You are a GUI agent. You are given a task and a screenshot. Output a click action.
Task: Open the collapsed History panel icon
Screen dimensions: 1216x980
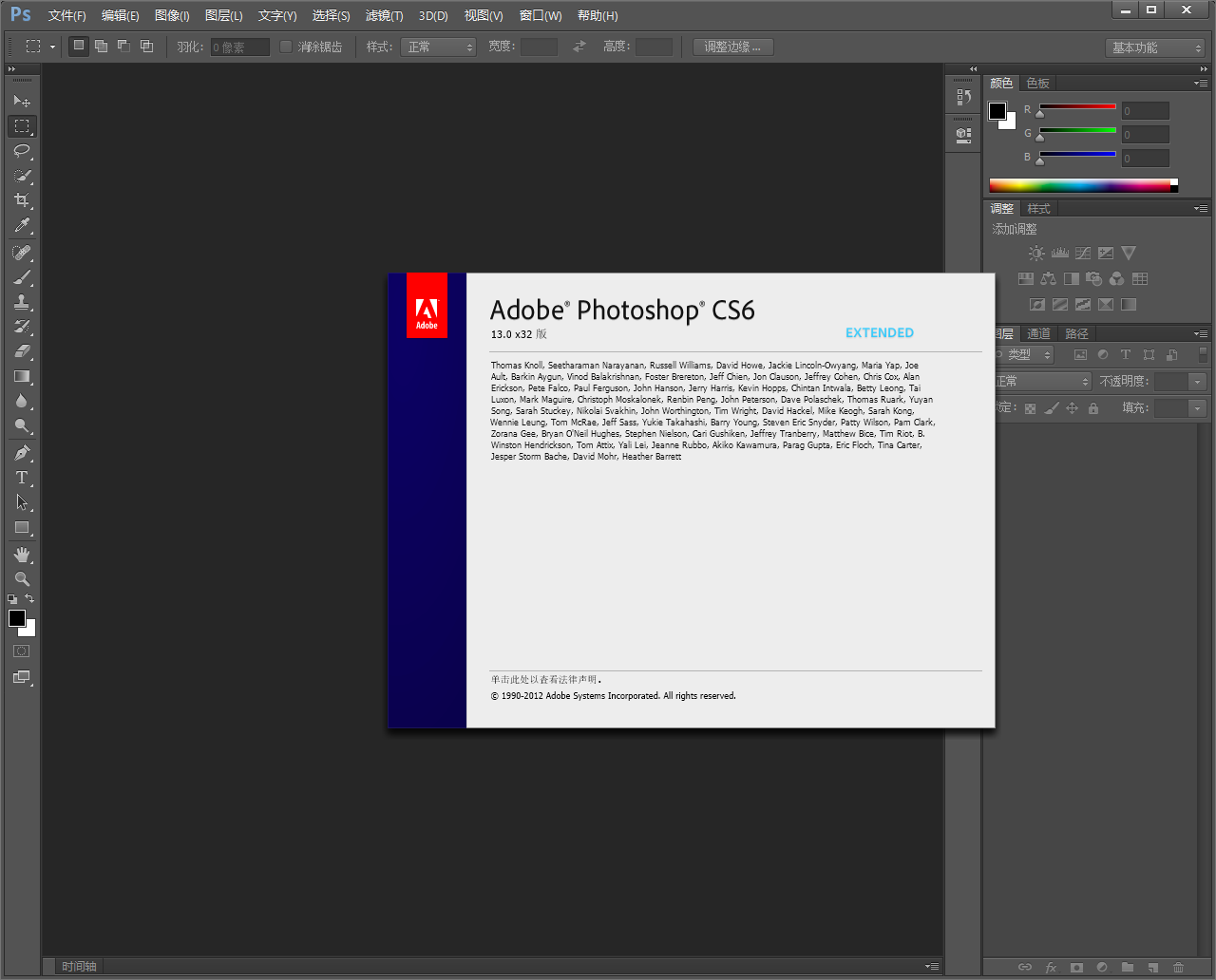coord(963,97)
